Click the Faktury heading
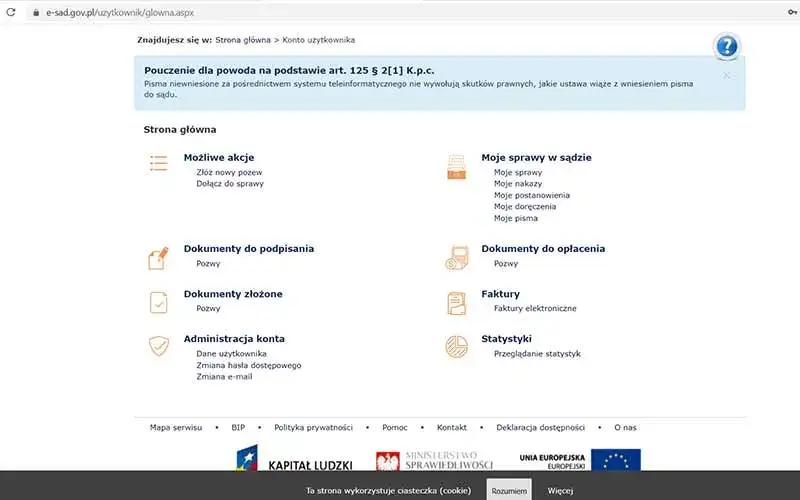The image size is (800, 500). coord(501,294)
